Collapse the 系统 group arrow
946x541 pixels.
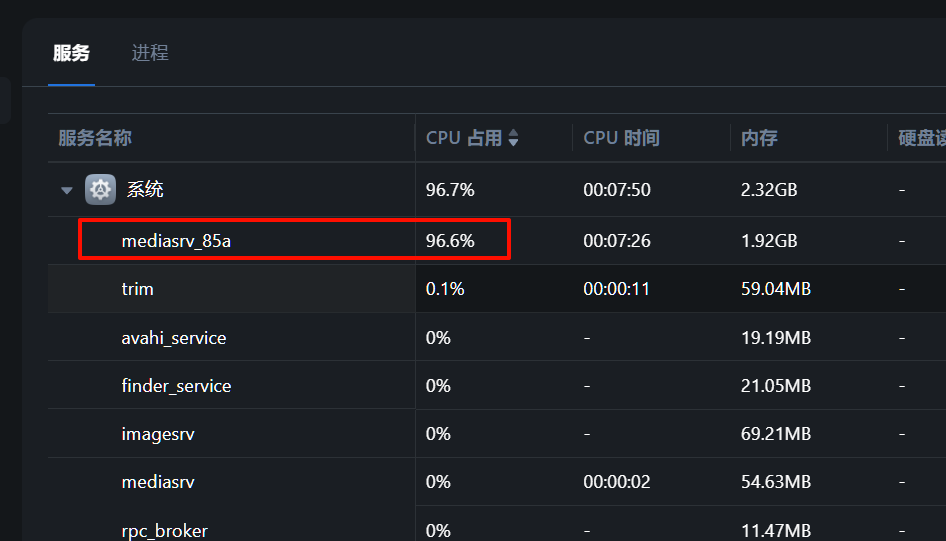click(67, 190)
